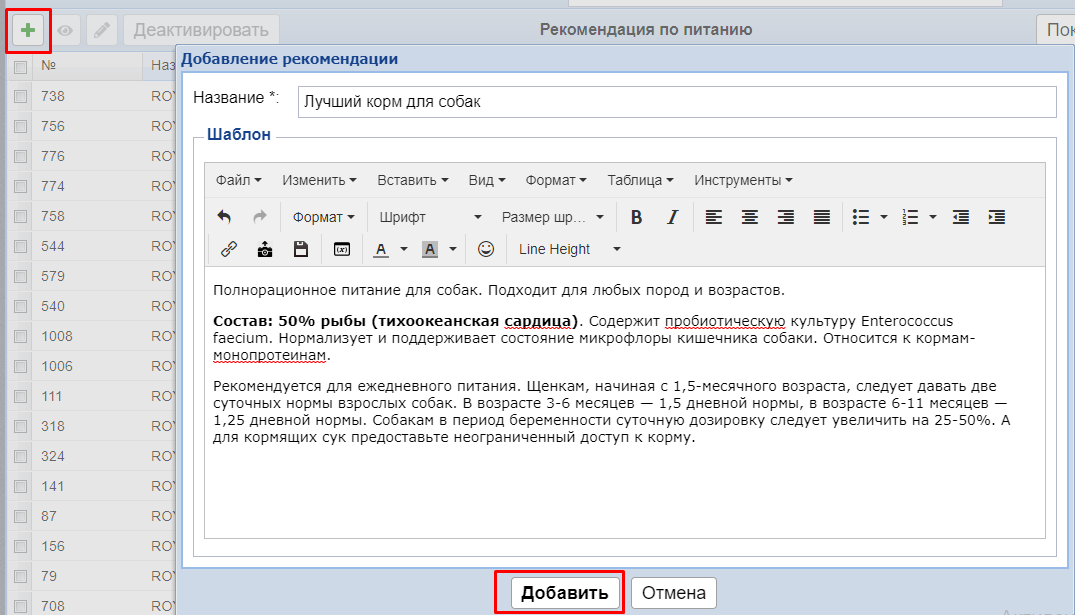Apply bold formatting

click(636, 217)
